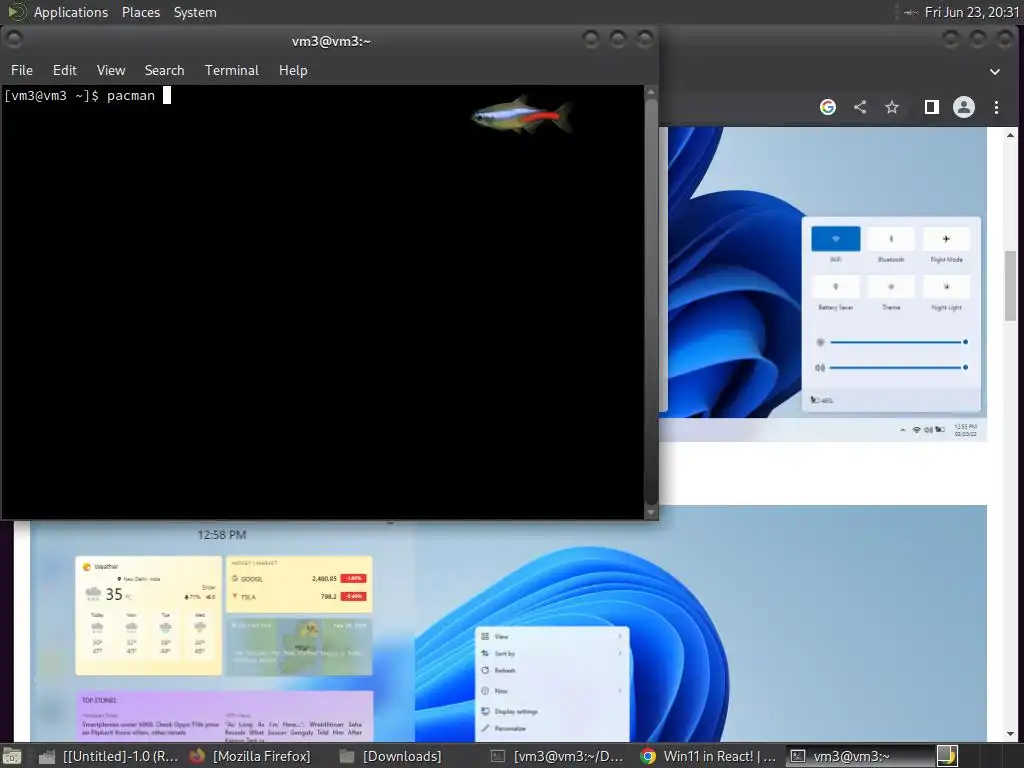Click 'New' in the pictured context menu
This screenshot has height=768, width=1024.
pos(501,691)
